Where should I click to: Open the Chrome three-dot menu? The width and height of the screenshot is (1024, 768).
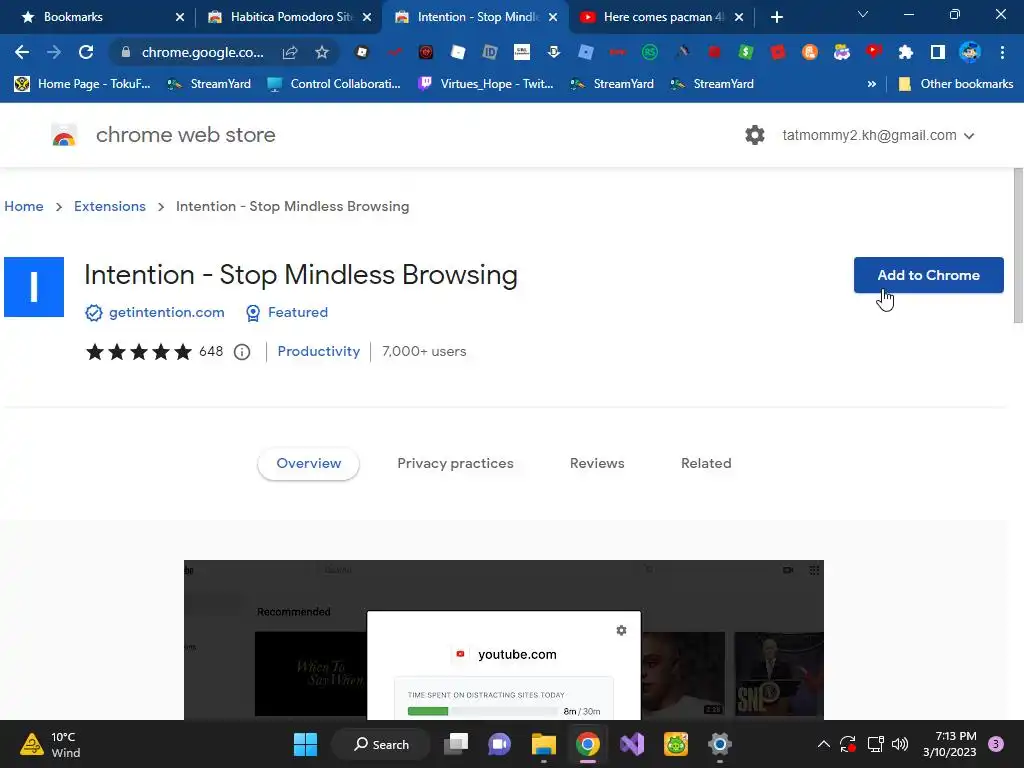[x=1002, y=52]
